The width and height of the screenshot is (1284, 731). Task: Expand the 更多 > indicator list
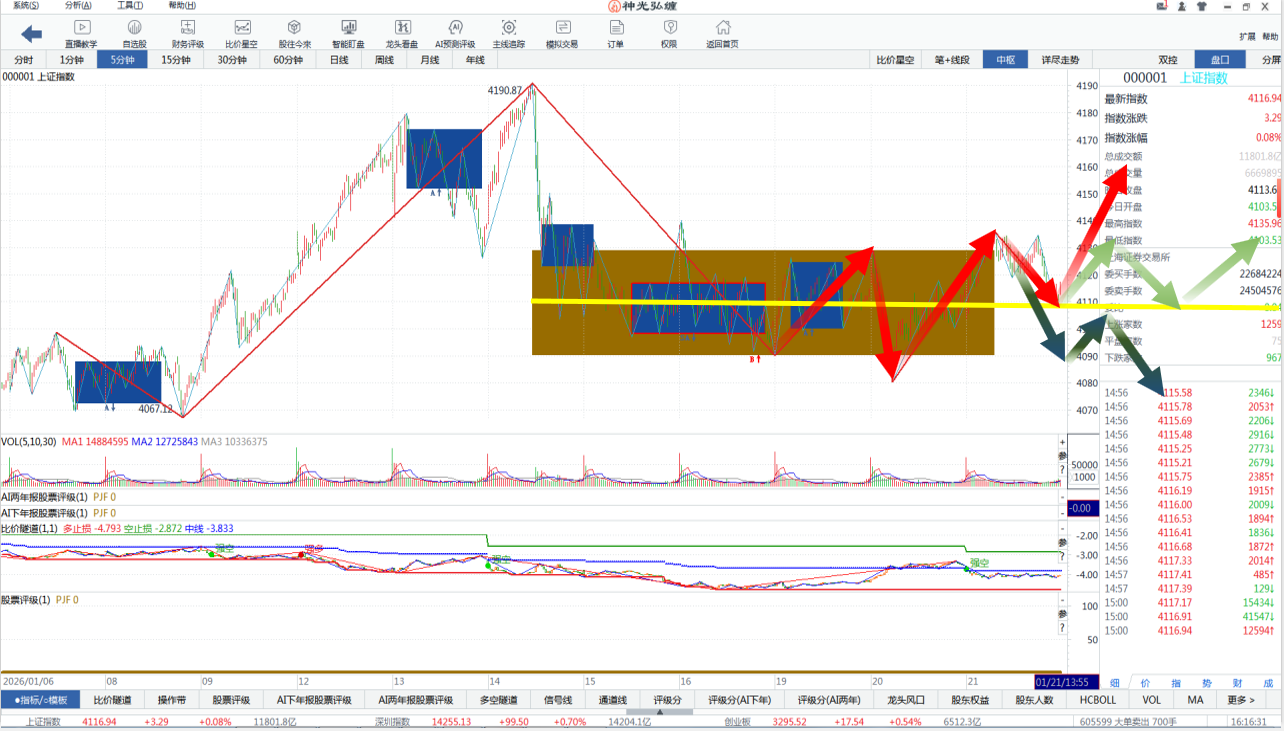pyautogui.click(x=1240, y=700)
